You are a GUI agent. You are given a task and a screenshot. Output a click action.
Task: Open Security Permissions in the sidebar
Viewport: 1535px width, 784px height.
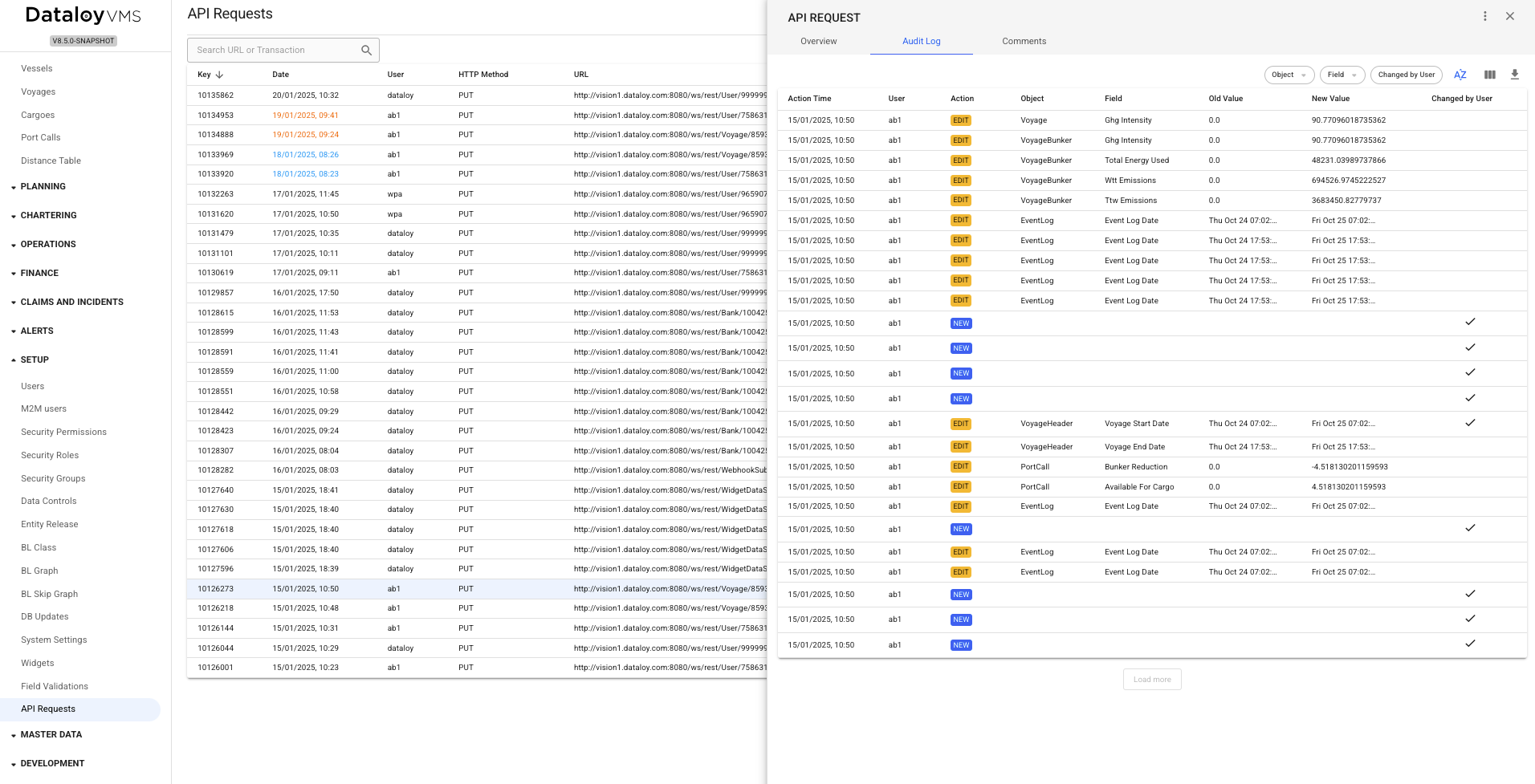pos(63,432)
